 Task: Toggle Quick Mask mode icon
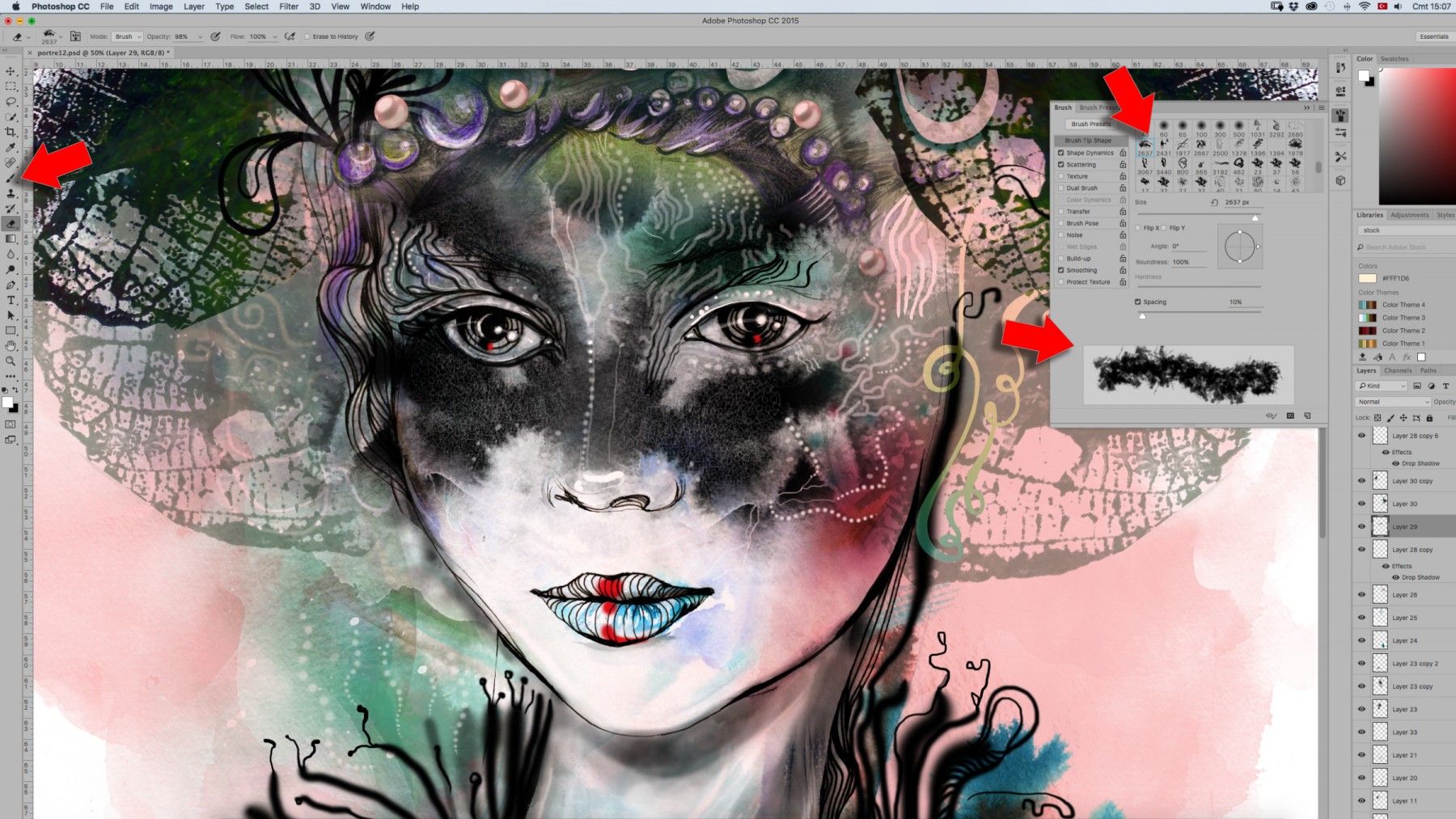[11, 424]
